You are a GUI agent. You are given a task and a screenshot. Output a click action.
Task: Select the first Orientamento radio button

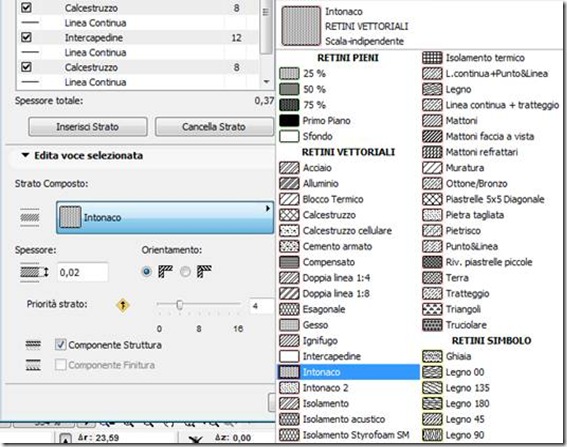[146, 272]
